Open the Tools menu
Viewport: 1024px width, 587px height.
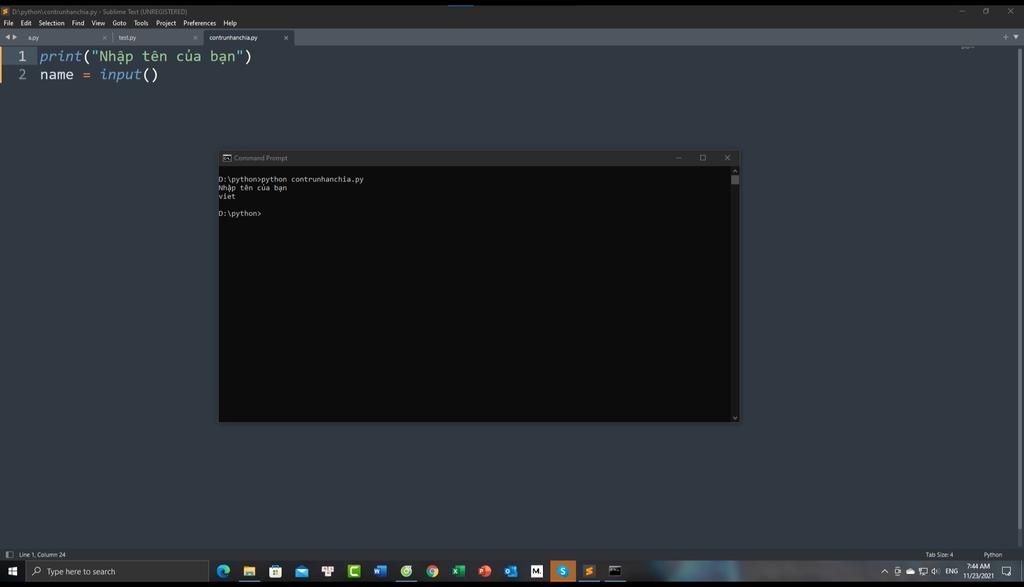click(x=141, y=23)
